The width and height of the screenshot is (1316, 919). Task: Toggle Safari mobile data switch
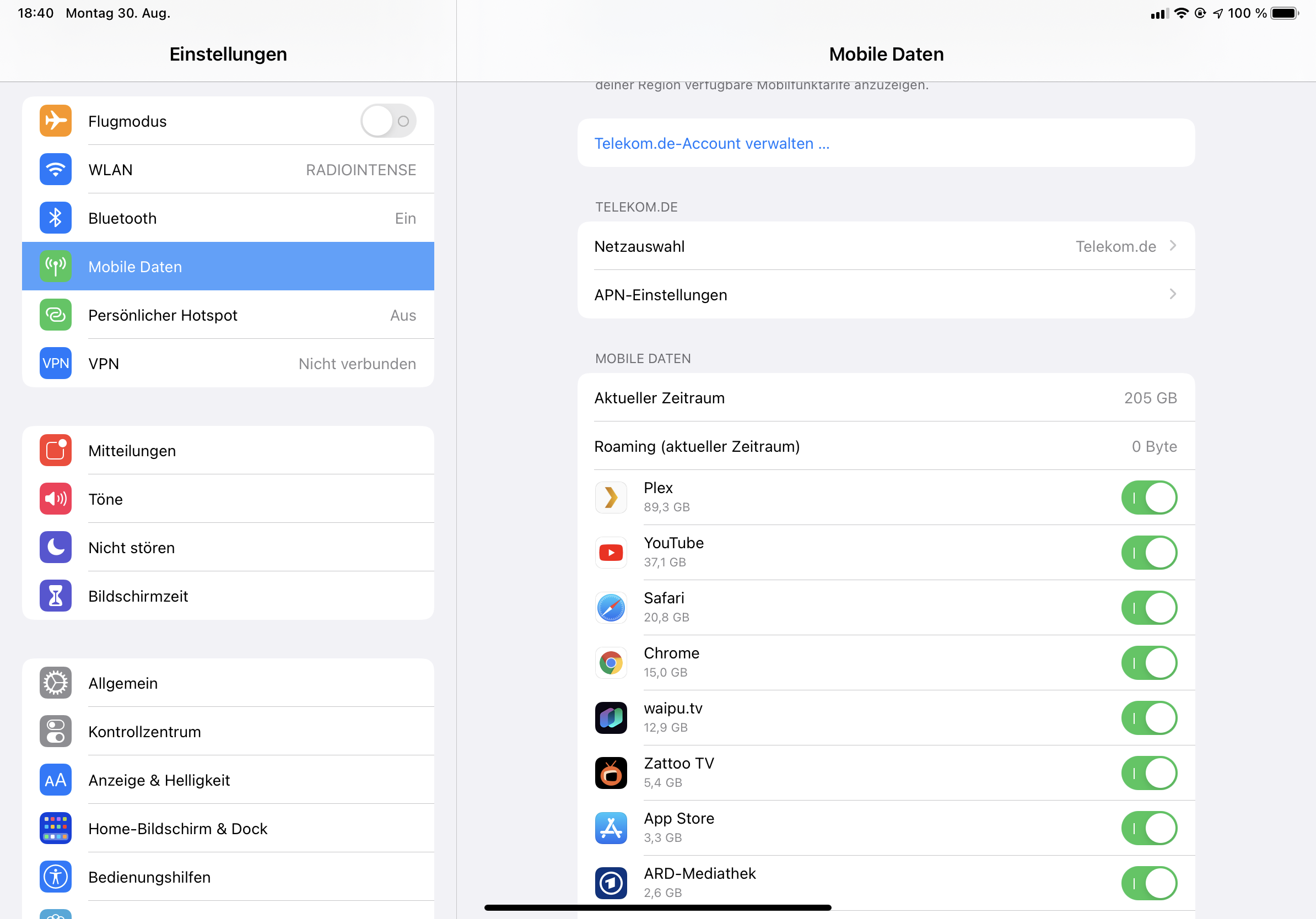point(1149,607)
